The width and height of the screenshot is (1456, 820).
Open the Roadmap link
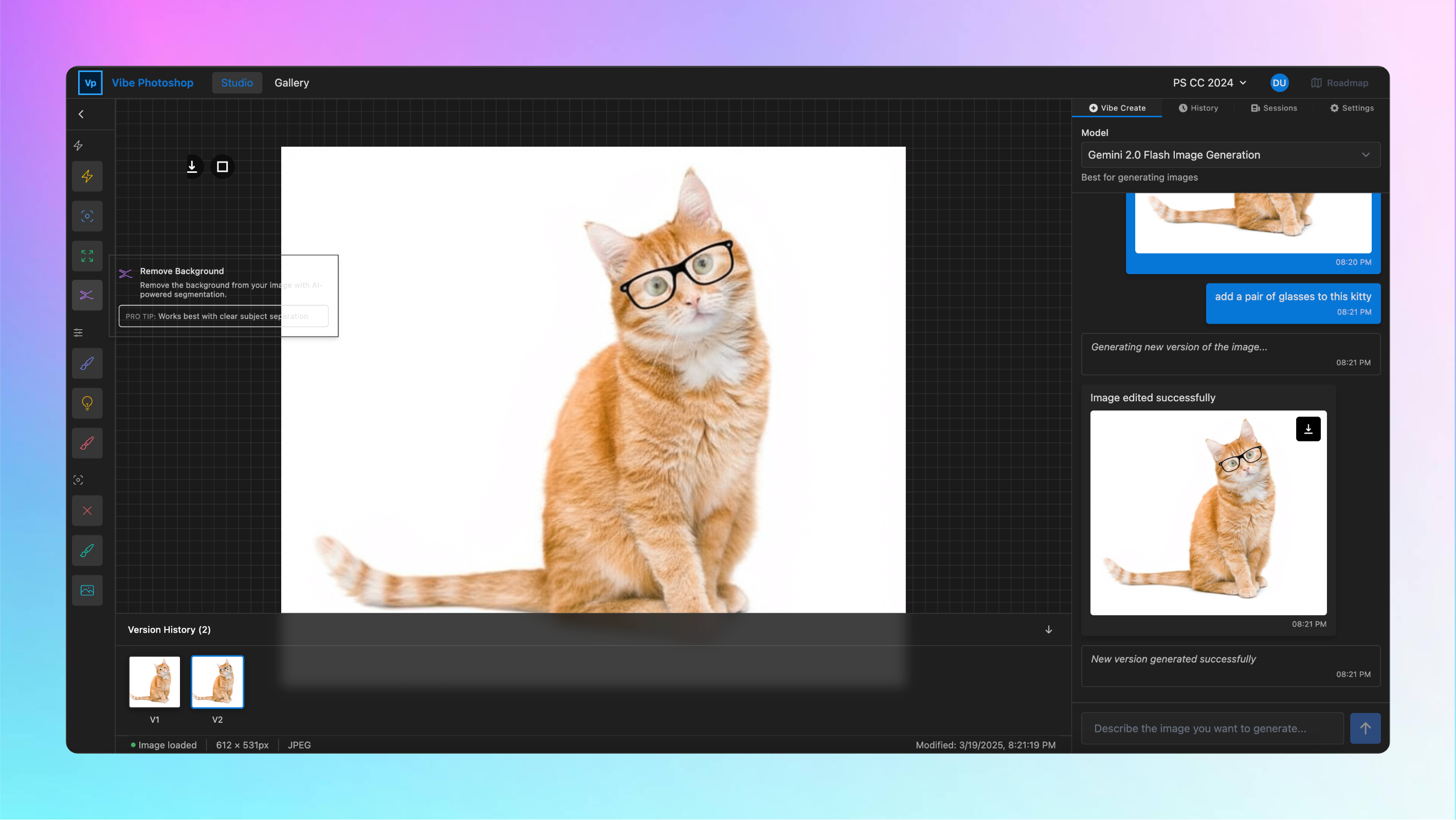pyautogui.click(x=1340, y=82)
